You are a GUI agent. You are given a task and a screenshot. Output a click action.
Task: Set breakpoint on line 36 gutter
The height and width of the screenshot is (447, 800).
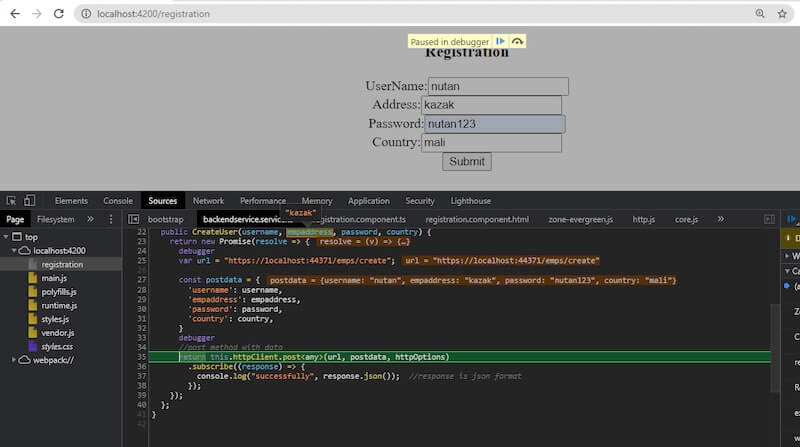point(141,366)
